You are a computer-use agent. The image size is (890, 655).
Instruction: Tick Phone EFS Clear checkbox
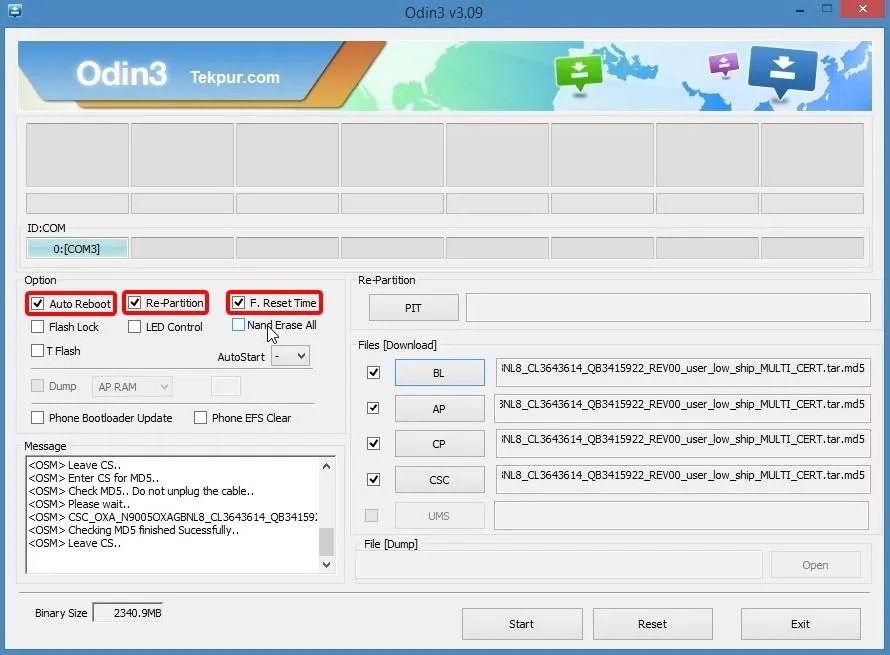(x=200, y=418)
